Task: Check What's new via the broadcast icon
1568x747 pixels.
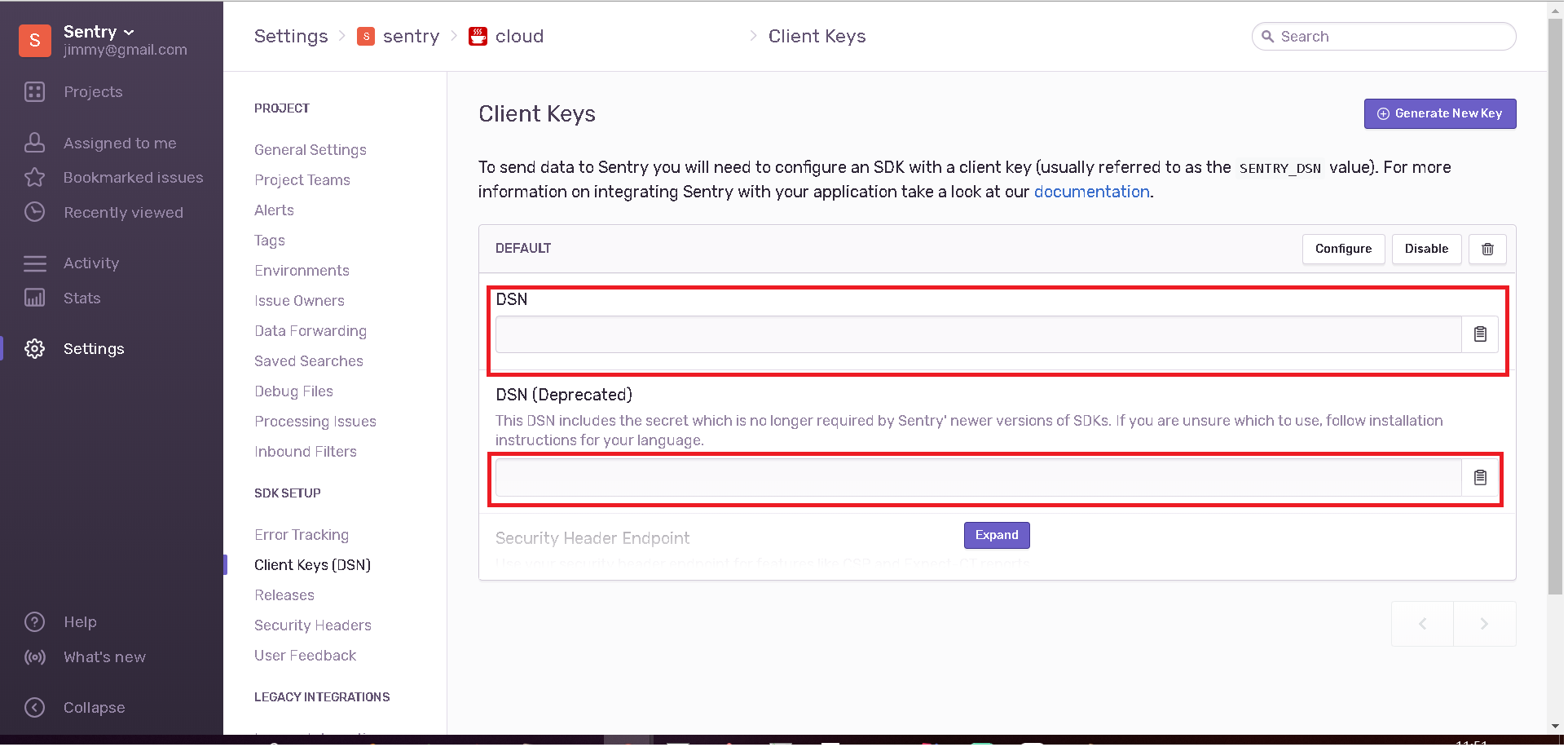Action: (35, 656)
